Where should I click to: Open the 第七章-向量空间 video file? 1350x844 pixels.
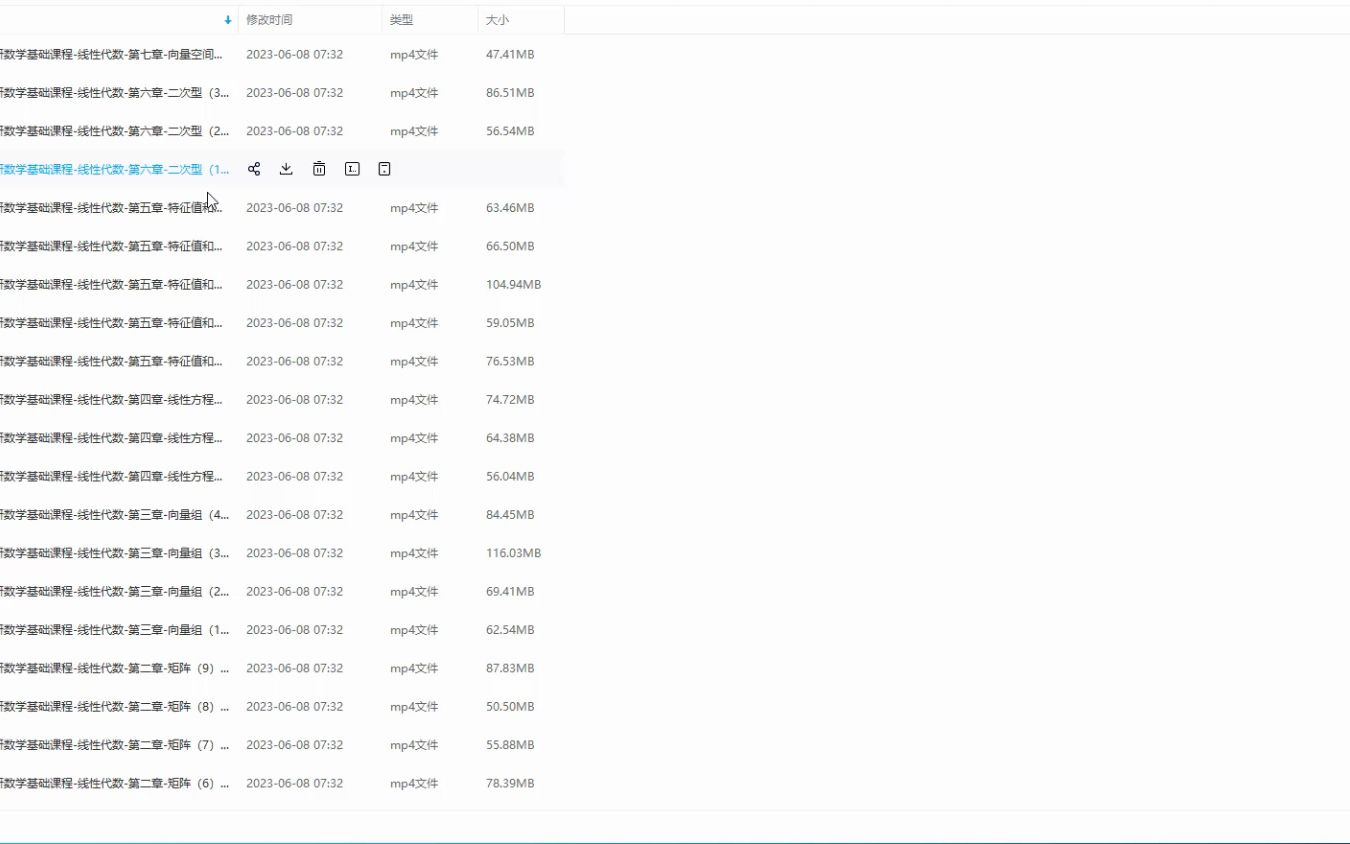tap(112, 54)
